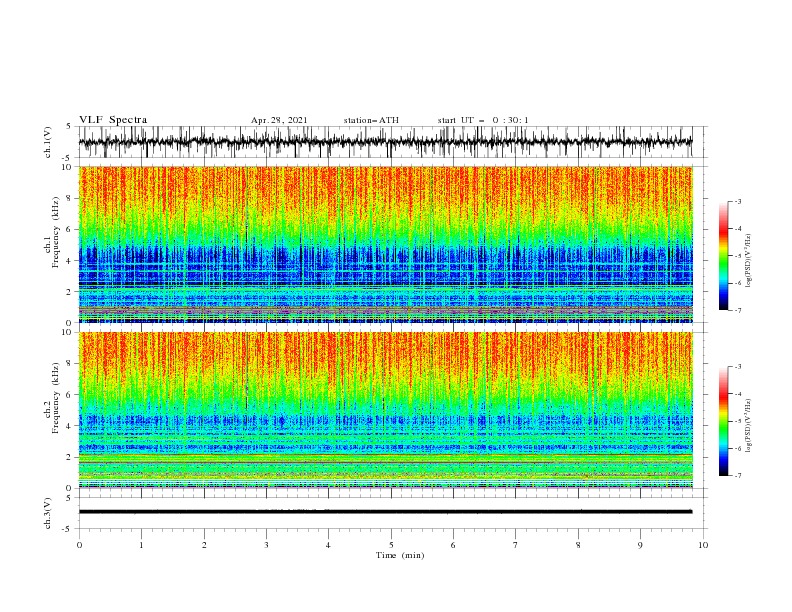Image resolution: width=792 pixels, height=612 pixels.
Task: Click the "-3" label on the ch.2 colorbar
Action: 738,367
